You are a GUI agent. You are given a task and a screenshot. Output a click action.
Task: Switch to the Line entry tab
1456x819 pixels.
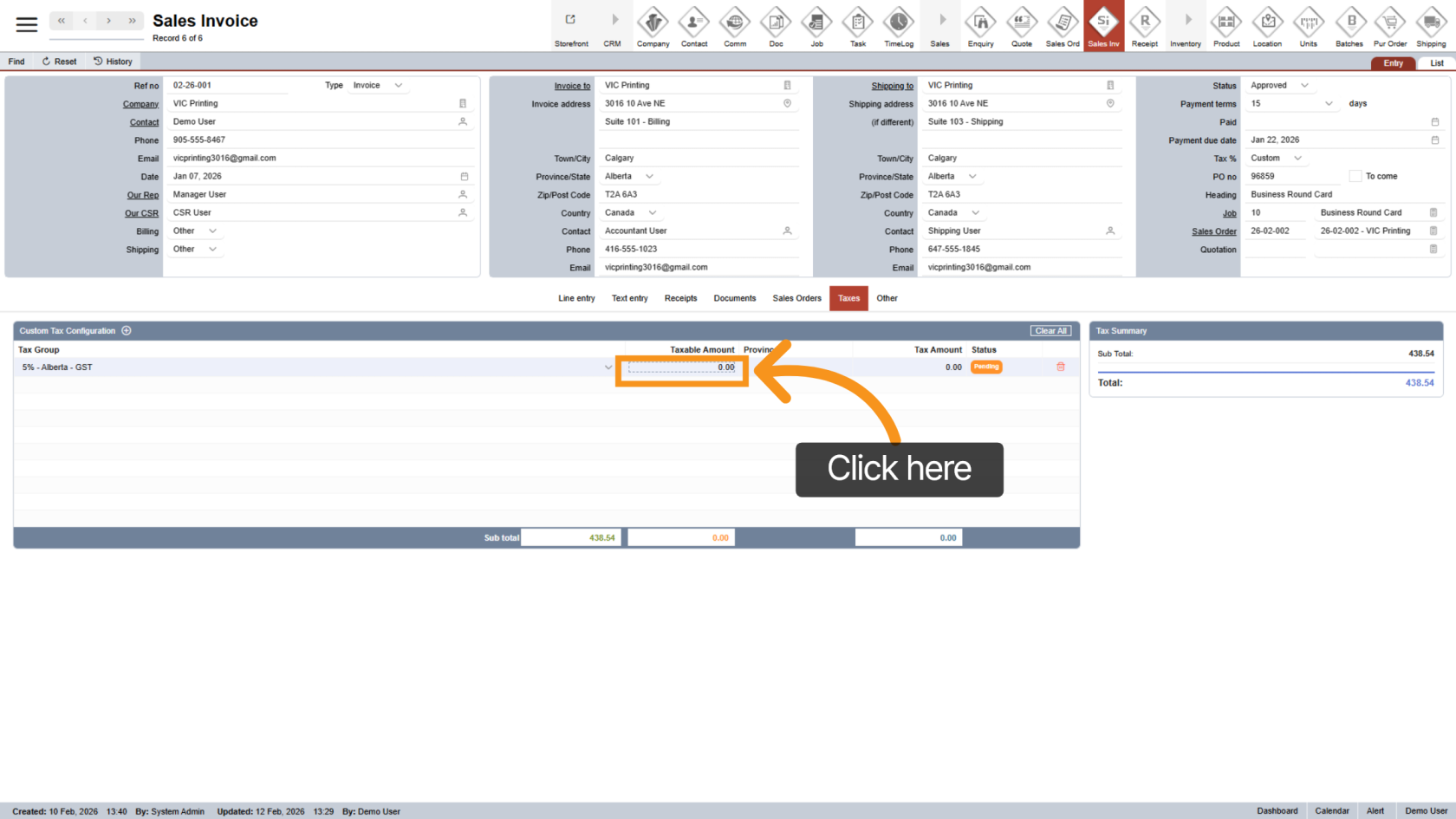coord(576,298)
